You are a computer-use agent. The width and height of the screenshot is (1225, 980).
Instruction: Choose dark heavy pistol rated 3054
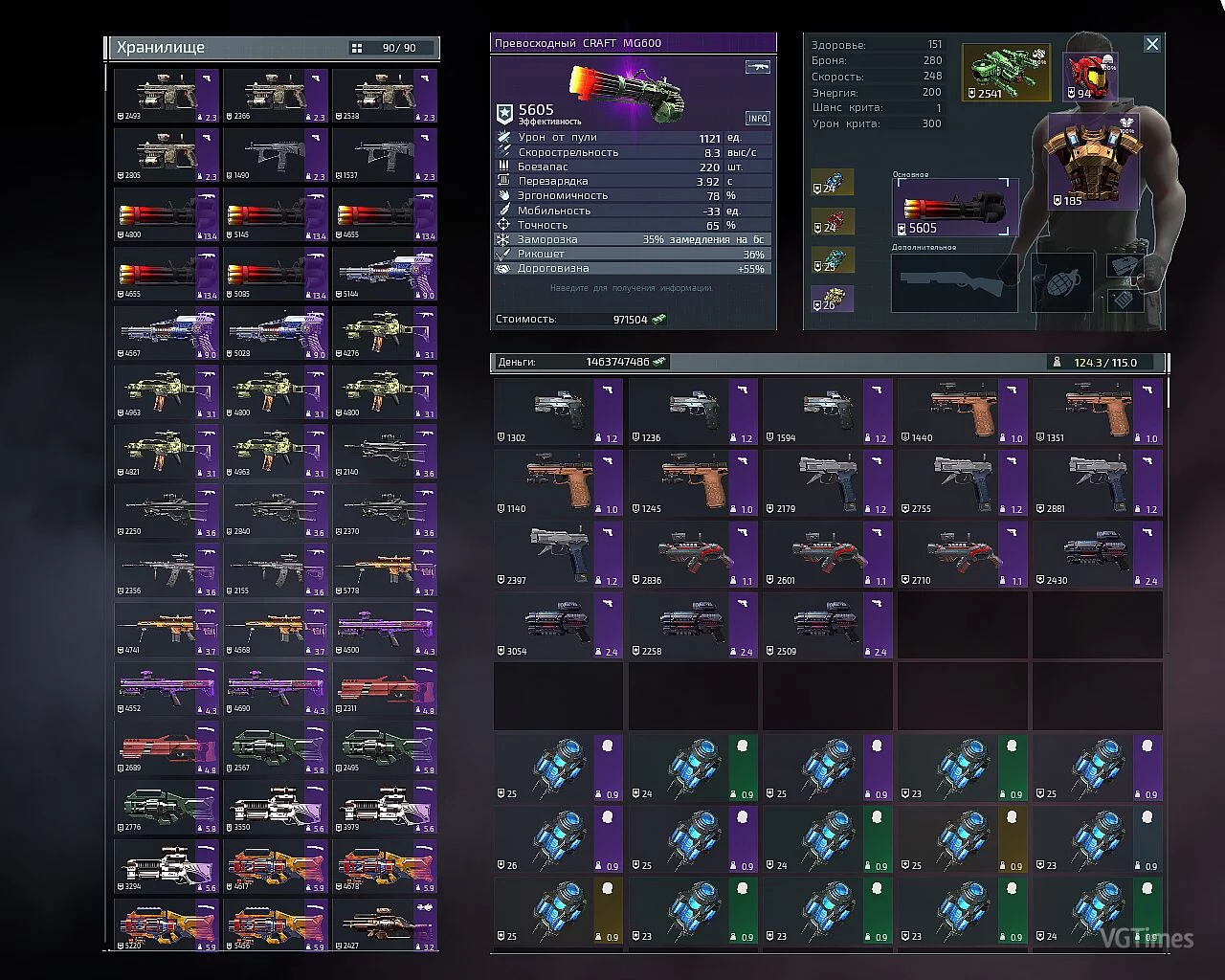tap(558, 625)
